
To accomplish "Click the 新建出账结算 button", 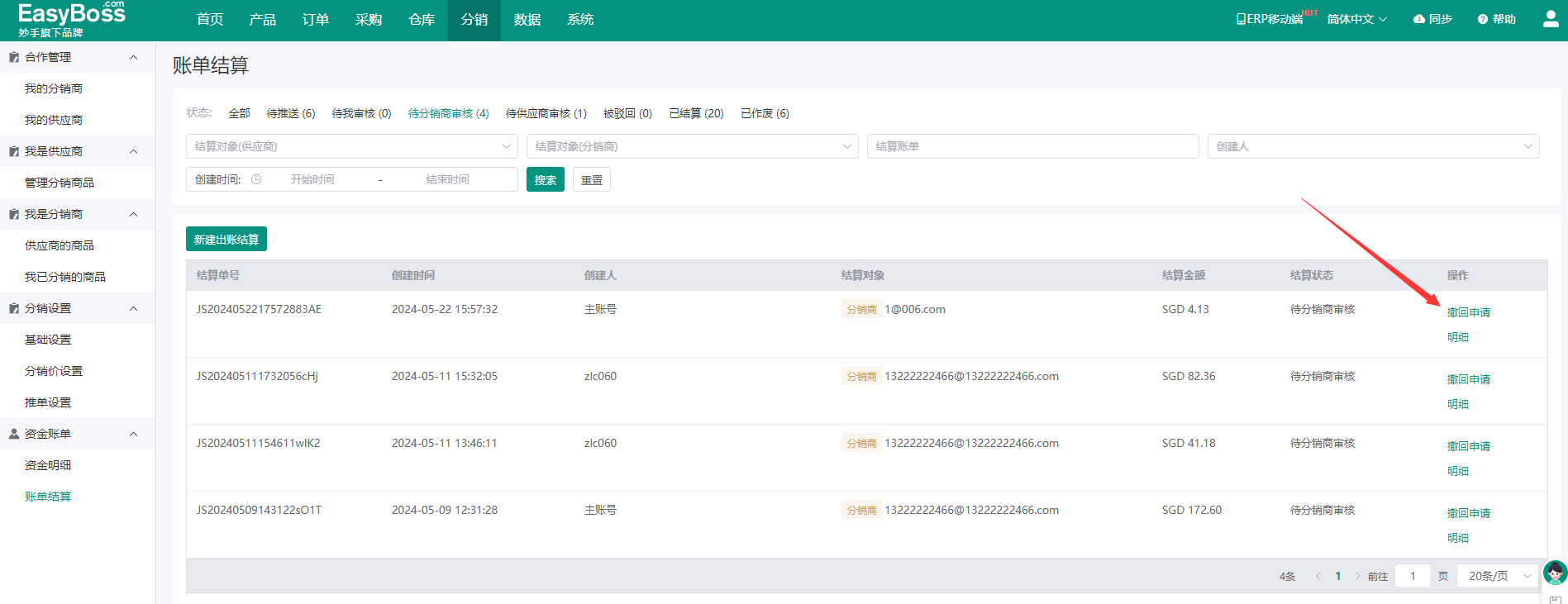I will point(226,240).
